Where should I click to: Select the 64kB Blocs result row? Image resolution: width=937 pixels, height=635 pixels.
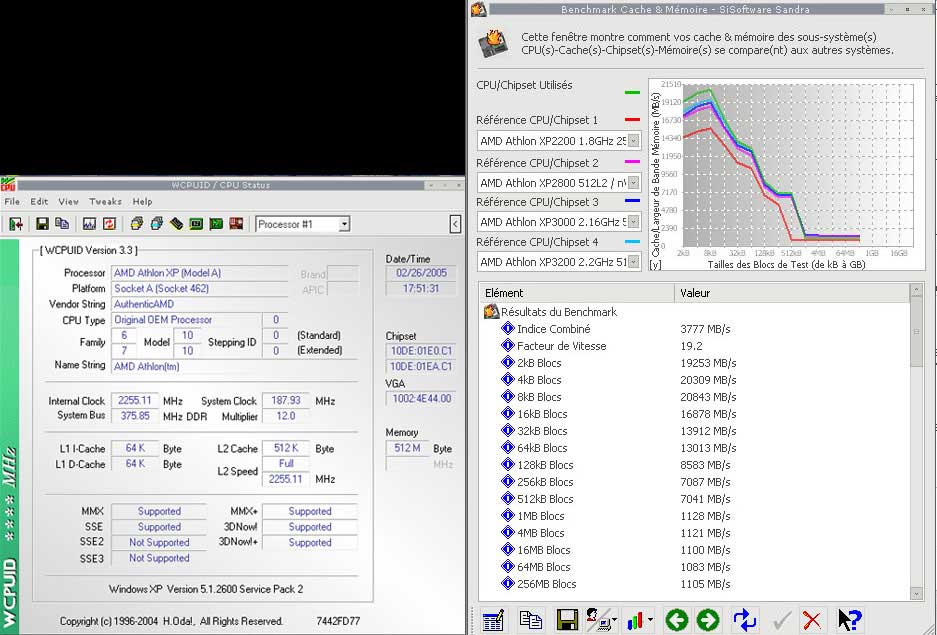tap(696, 447)
